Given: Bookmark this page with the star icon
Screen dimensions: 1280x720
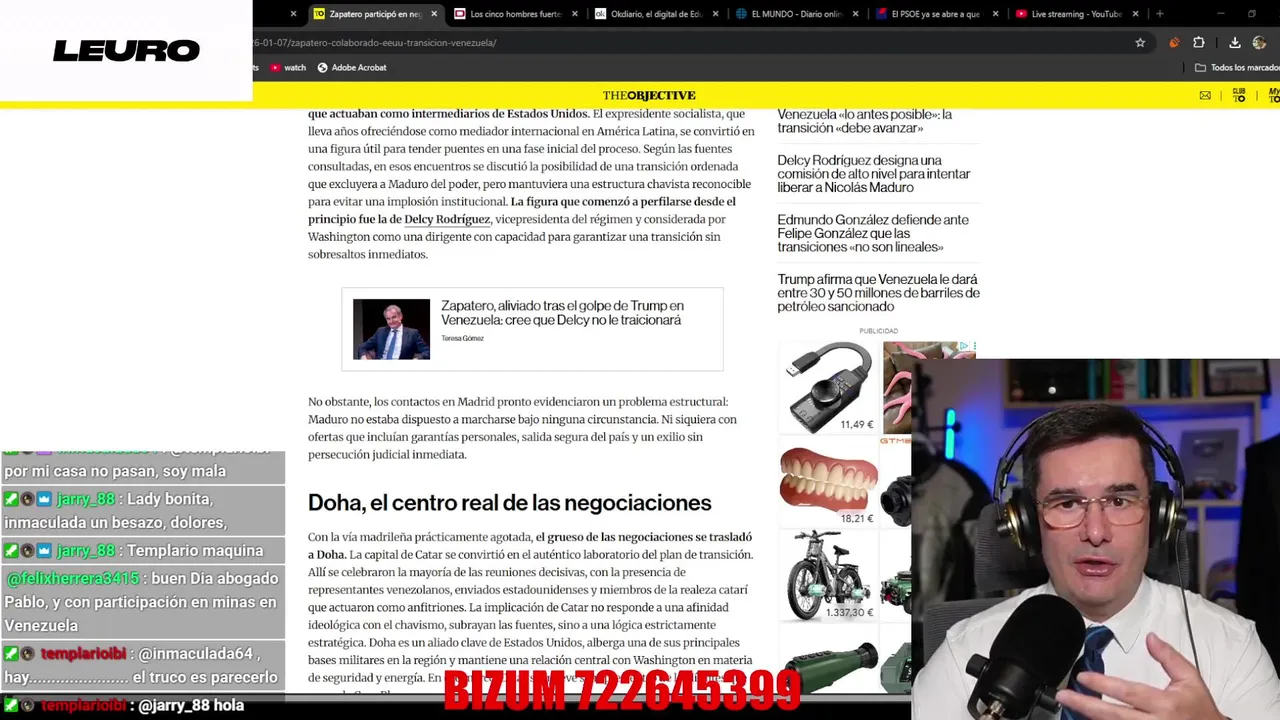Looking at the screenshot, I should pos(1140,43).
